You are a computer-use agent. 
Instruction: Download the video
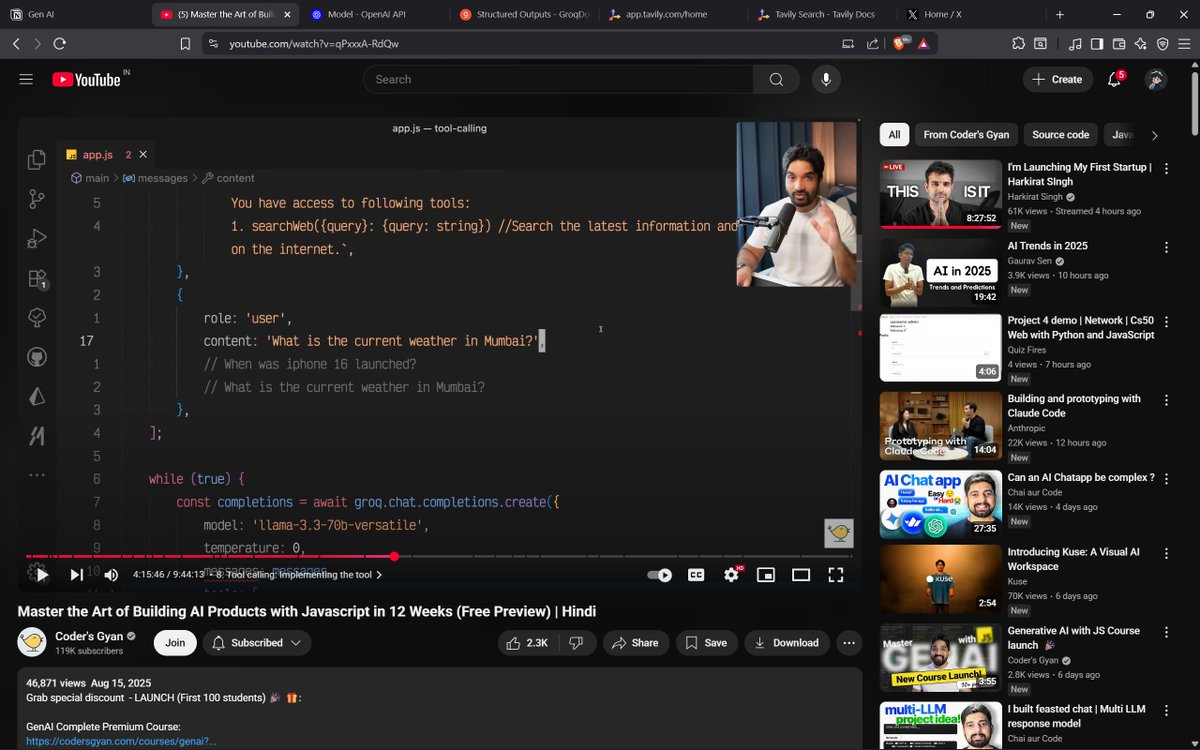tap(787, 643)
